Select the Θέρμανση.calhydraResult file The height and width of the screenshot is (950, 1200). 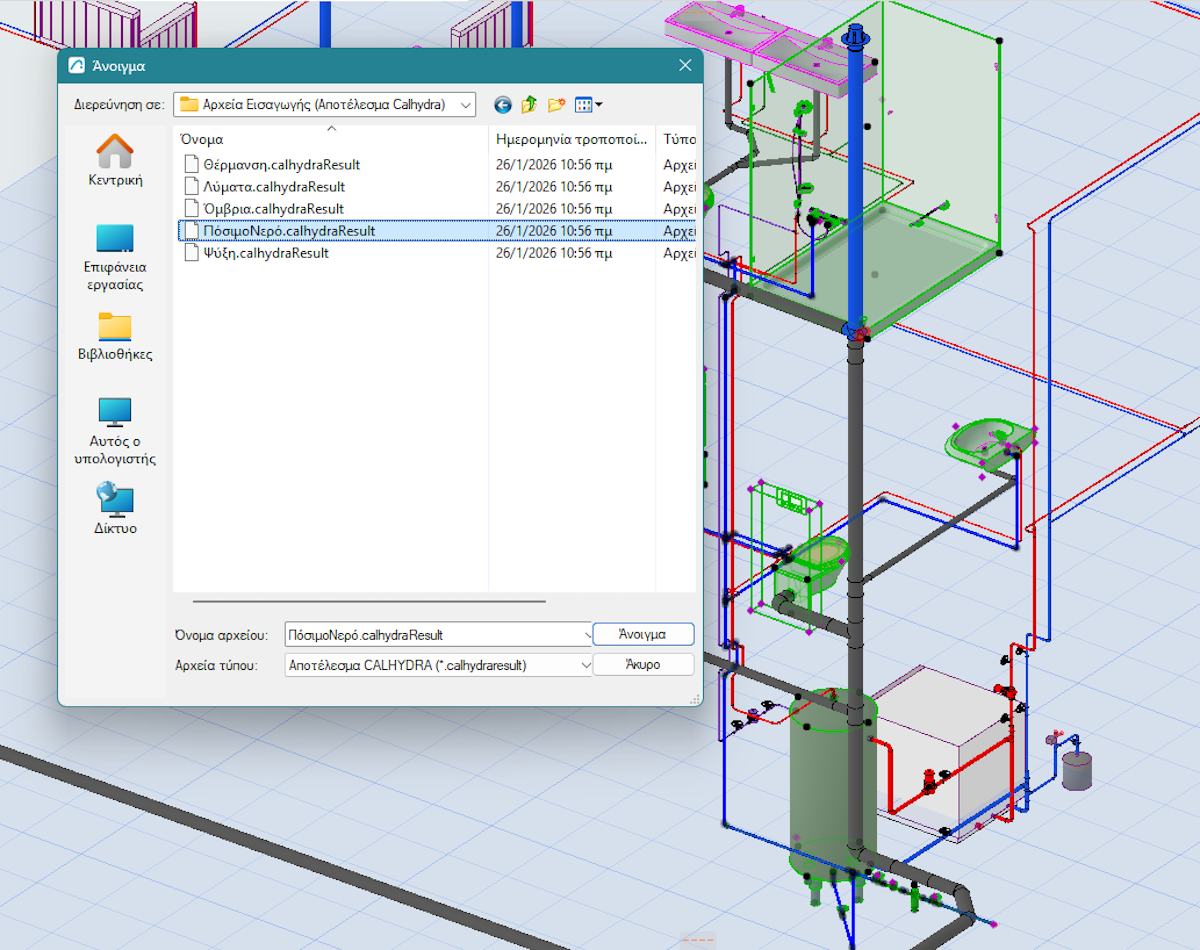tap(281, 165)
